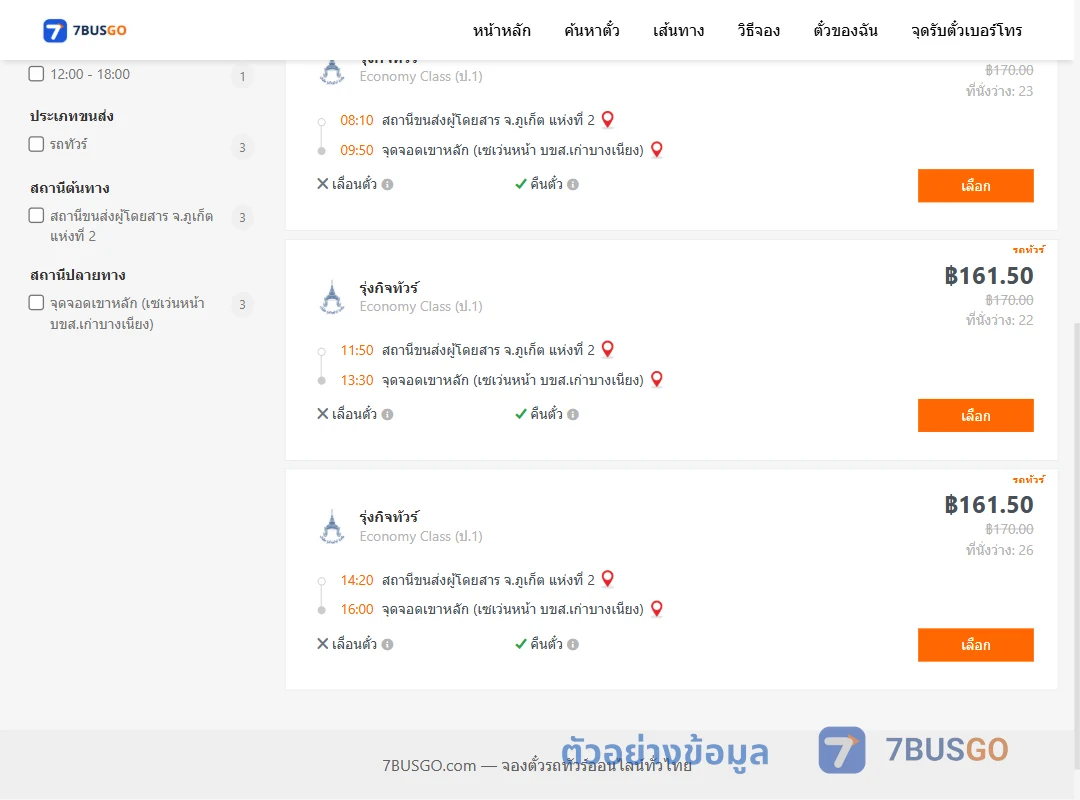Open reschedule info icon on 14:20 trip

tap(388, 645)
